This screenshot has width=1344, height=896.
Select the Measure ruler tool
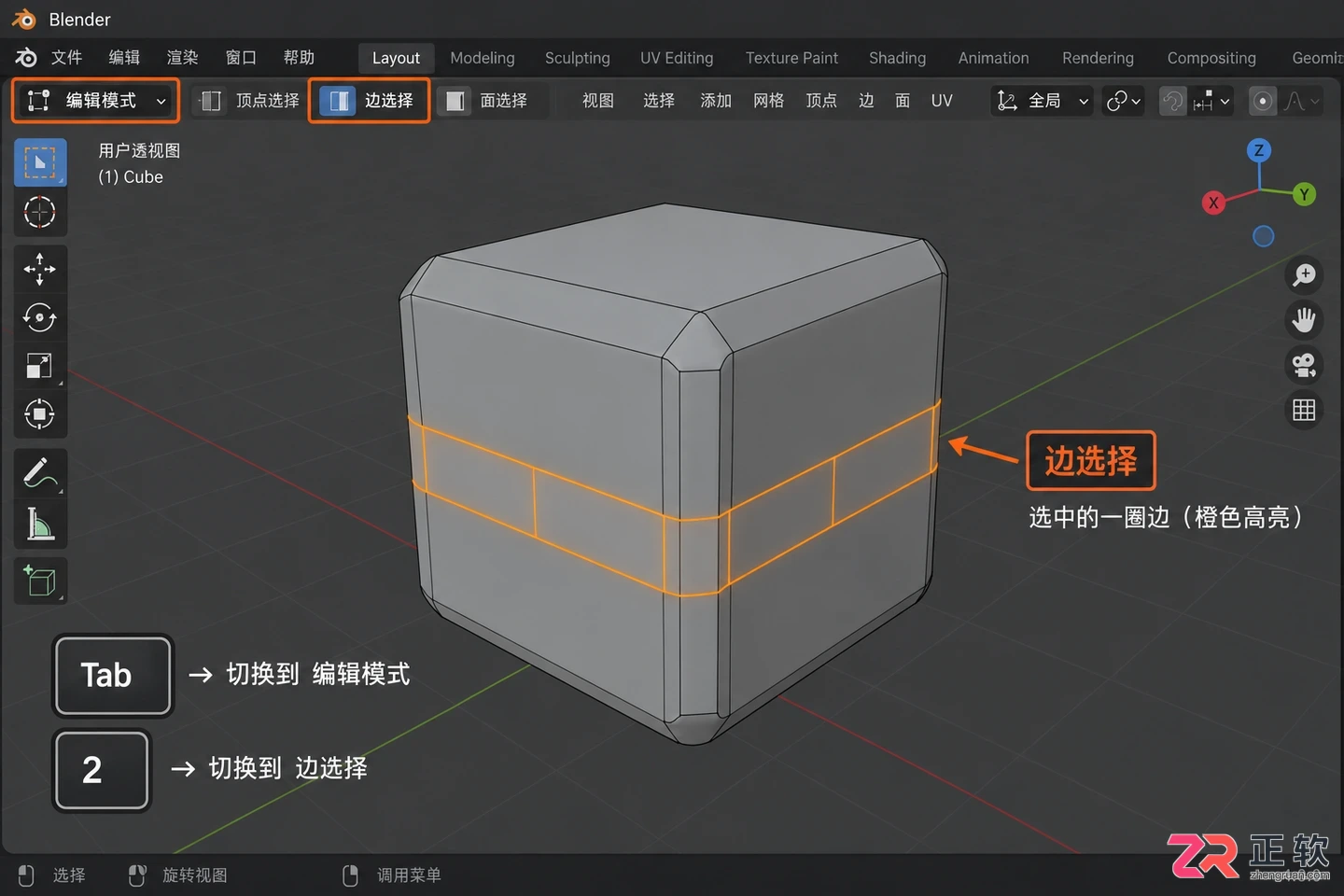click(39, 523)
